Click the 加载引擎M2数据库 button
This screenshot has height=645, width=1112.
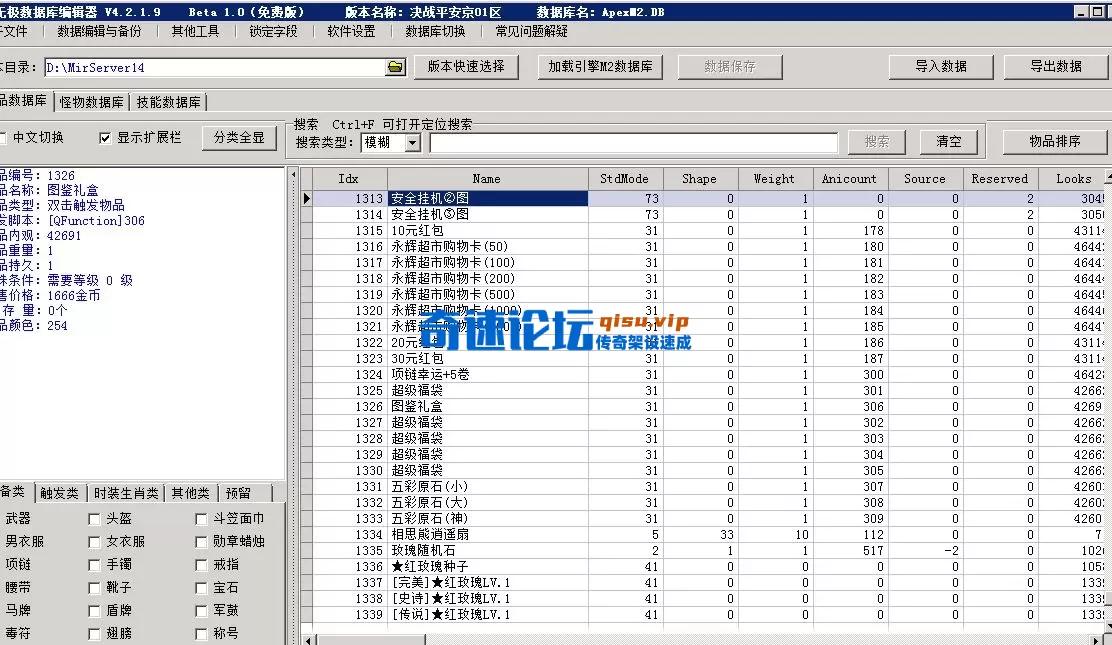[600, 67]
